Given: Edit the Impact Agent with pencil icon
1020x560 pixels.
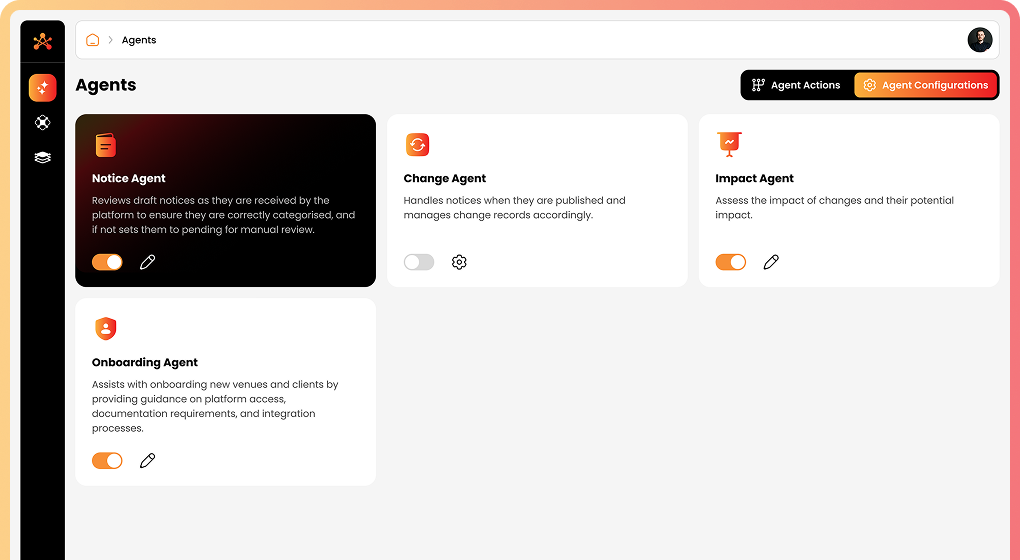Looking at the screenshot, I should (x=771, y=262).
